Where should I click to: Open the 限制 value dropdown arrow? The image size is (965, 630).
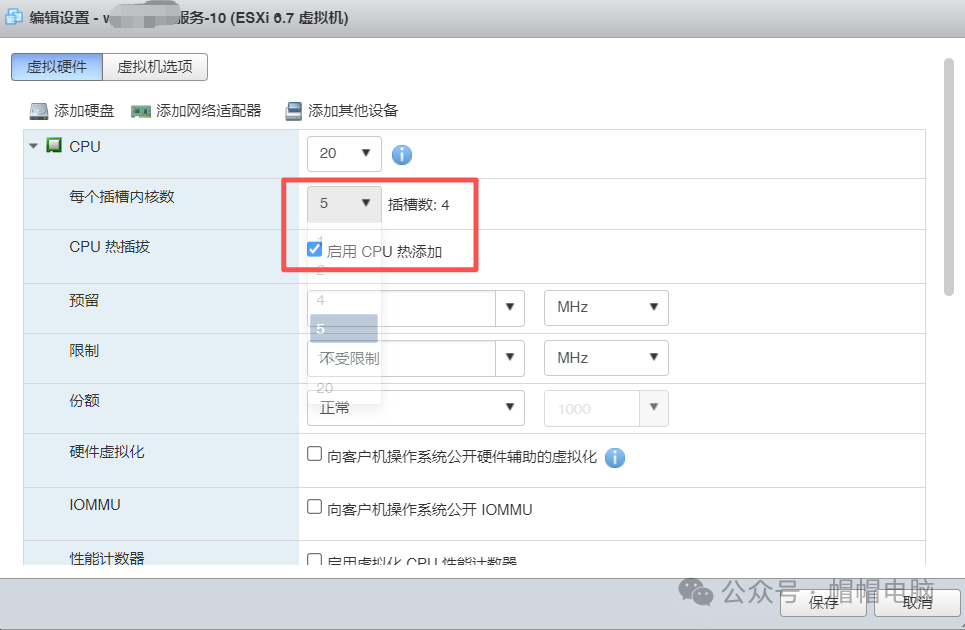point(510,357)
